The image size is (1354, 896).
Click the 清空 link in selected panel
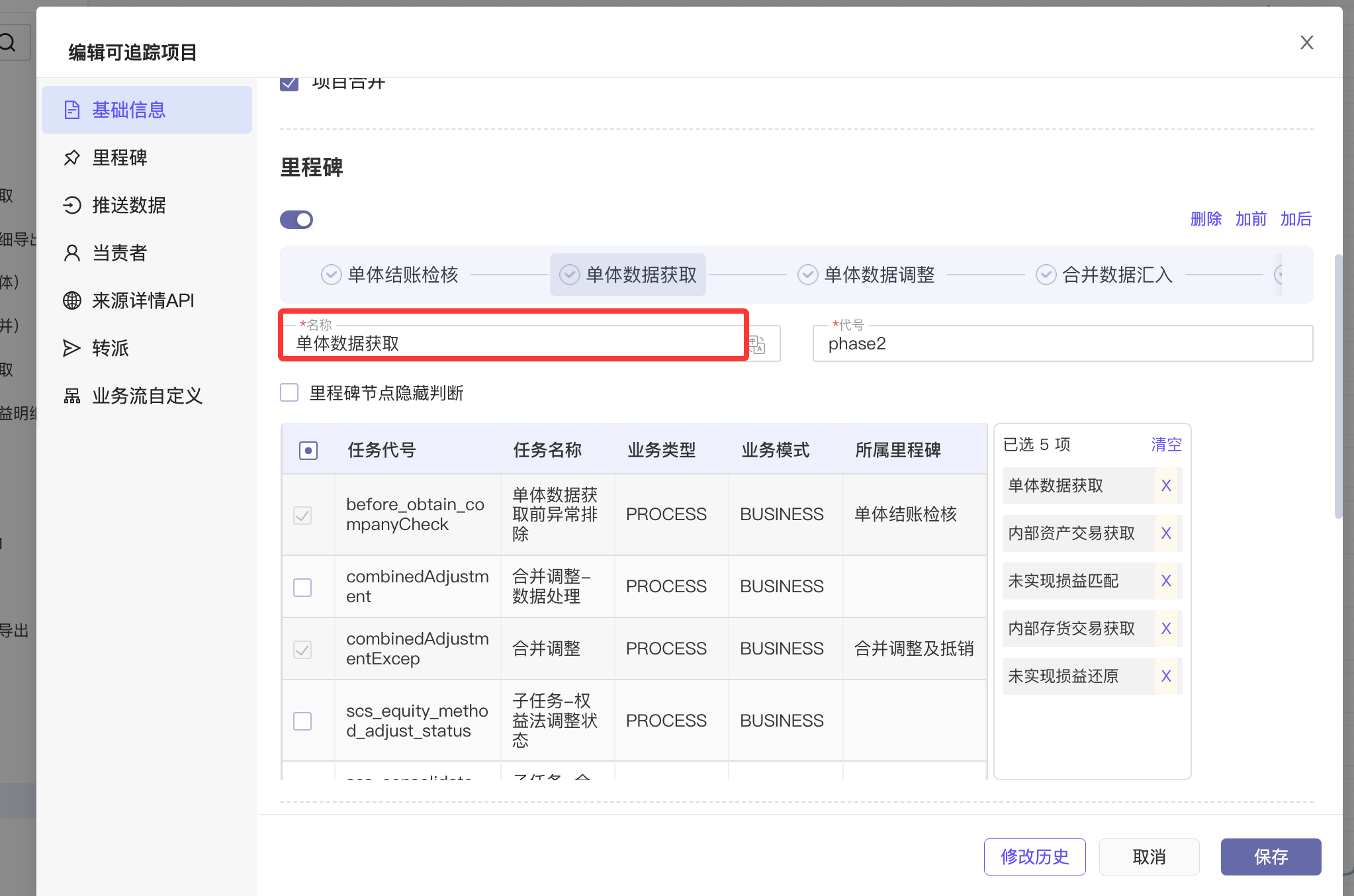point(1166,445)
